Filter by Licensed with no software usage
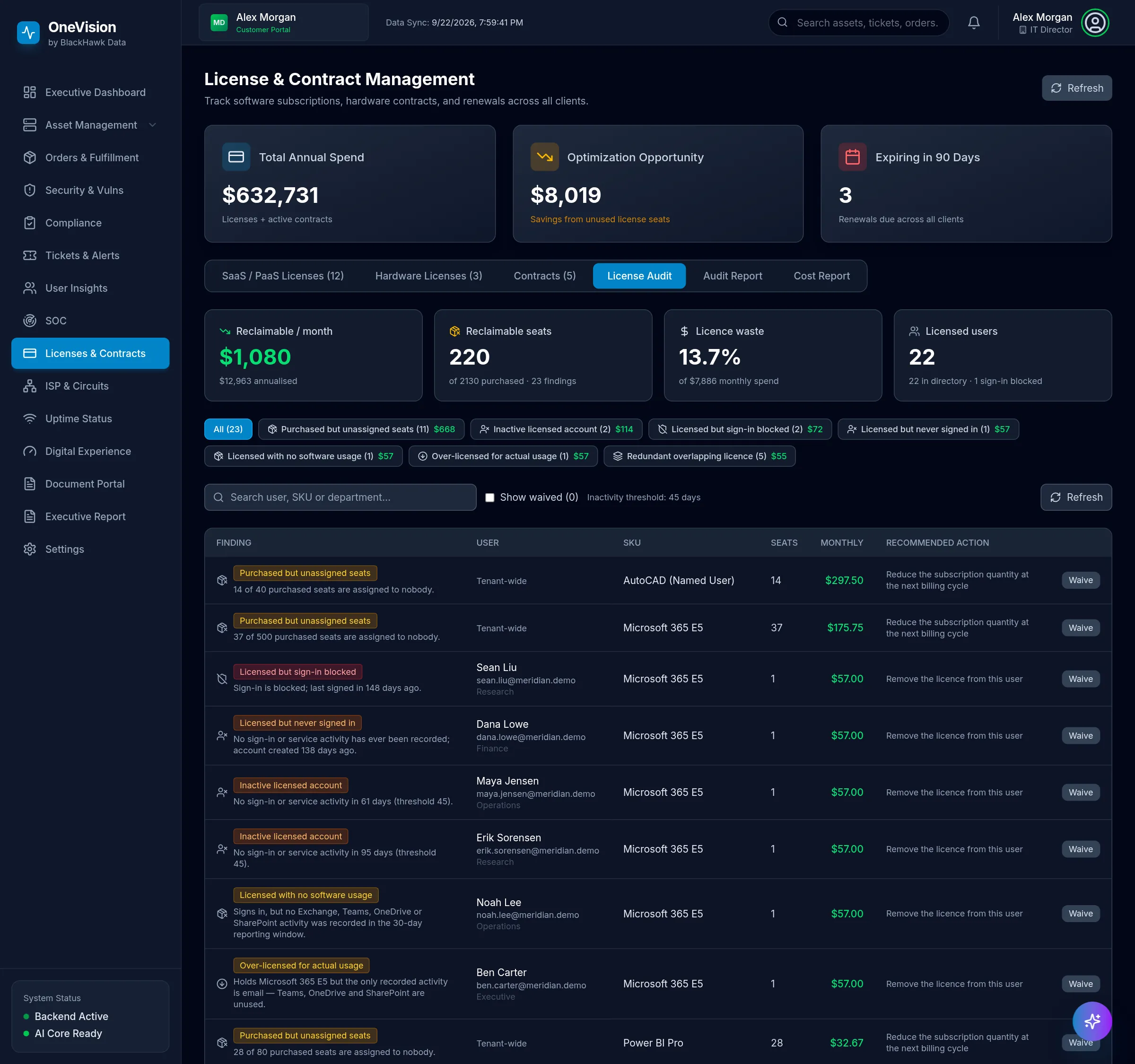 pos(304,456)
